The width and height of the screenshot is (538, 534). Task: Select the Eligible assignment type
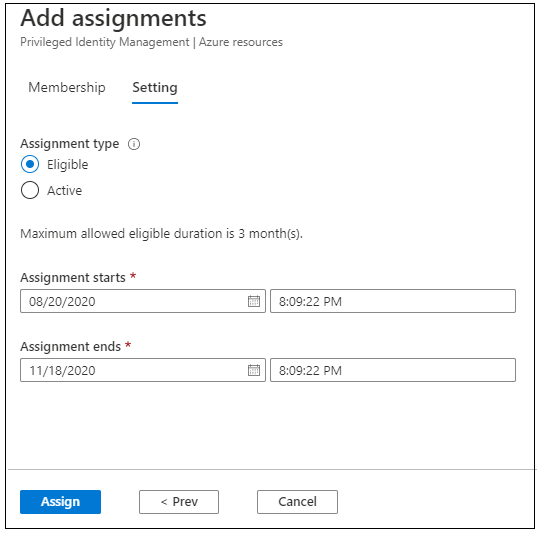[30, 164]
